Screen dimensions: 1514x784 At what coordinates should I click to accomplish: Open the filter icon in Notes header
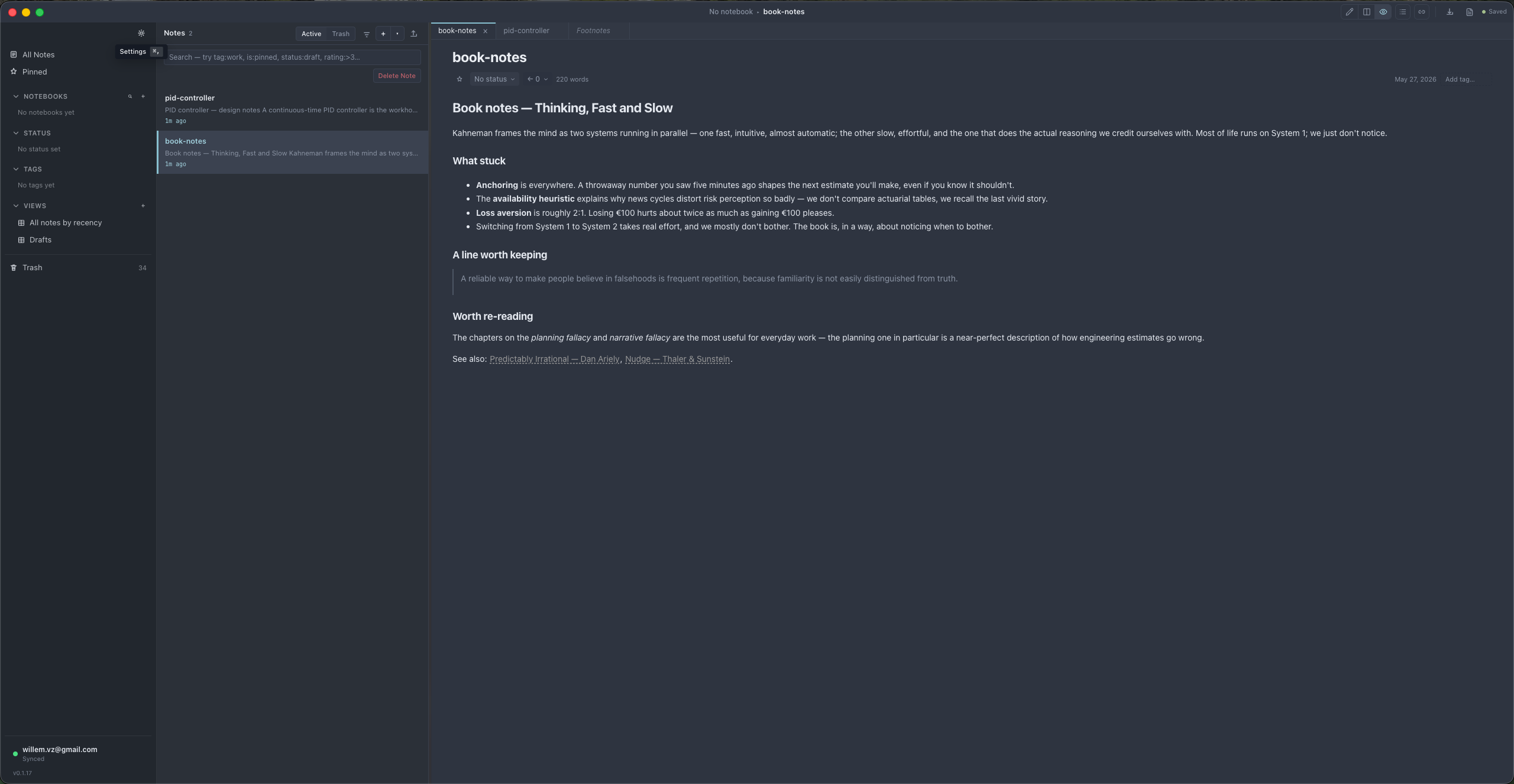pyautogui.click(x=367, y=34)
